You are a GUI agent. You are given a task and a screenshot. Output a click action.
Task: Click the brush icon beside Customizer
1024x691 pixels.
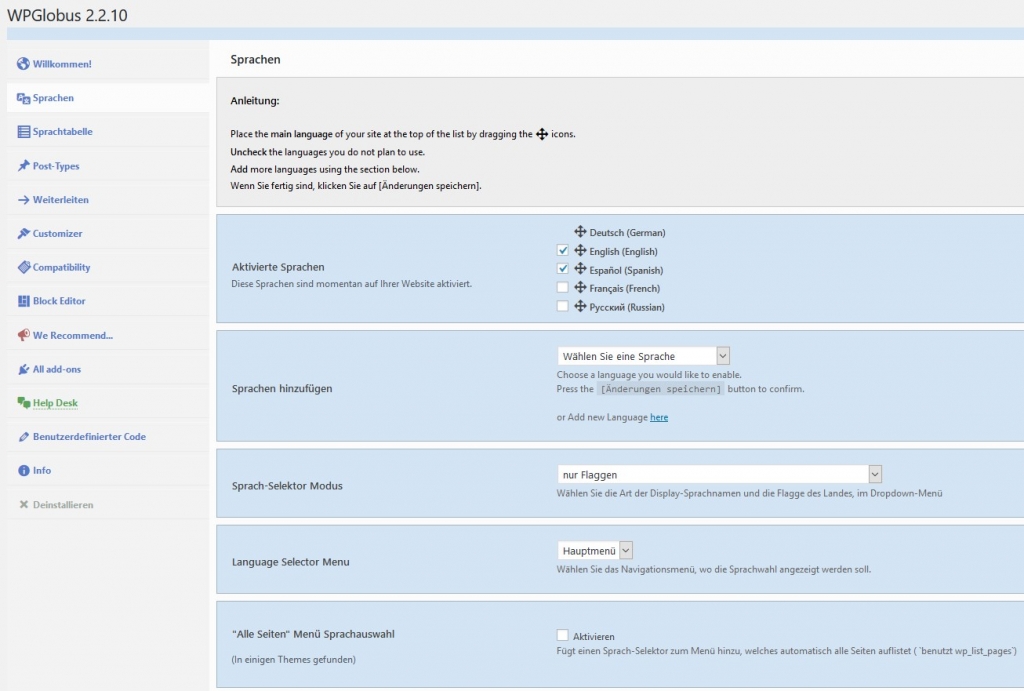(24, 233)
